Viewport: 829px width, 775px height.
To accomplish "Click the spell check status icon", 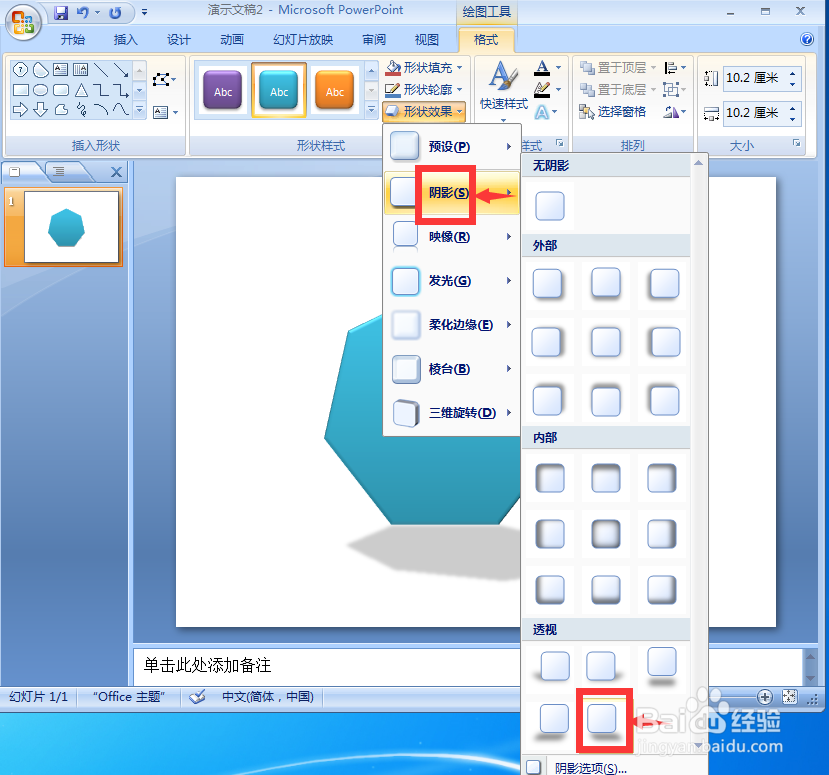I will (x=198, y=697).
